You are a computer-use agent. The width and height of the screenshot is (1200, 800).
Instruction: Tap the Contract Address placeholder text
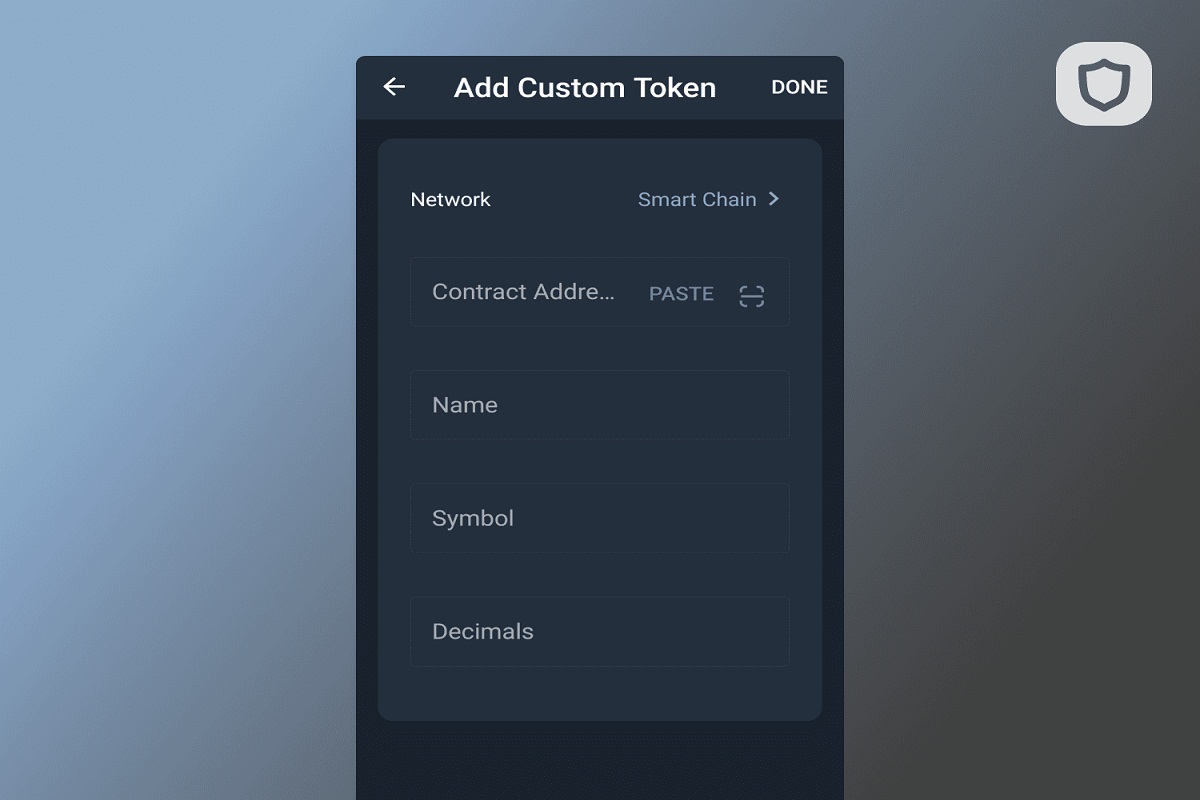pos(523,292)
